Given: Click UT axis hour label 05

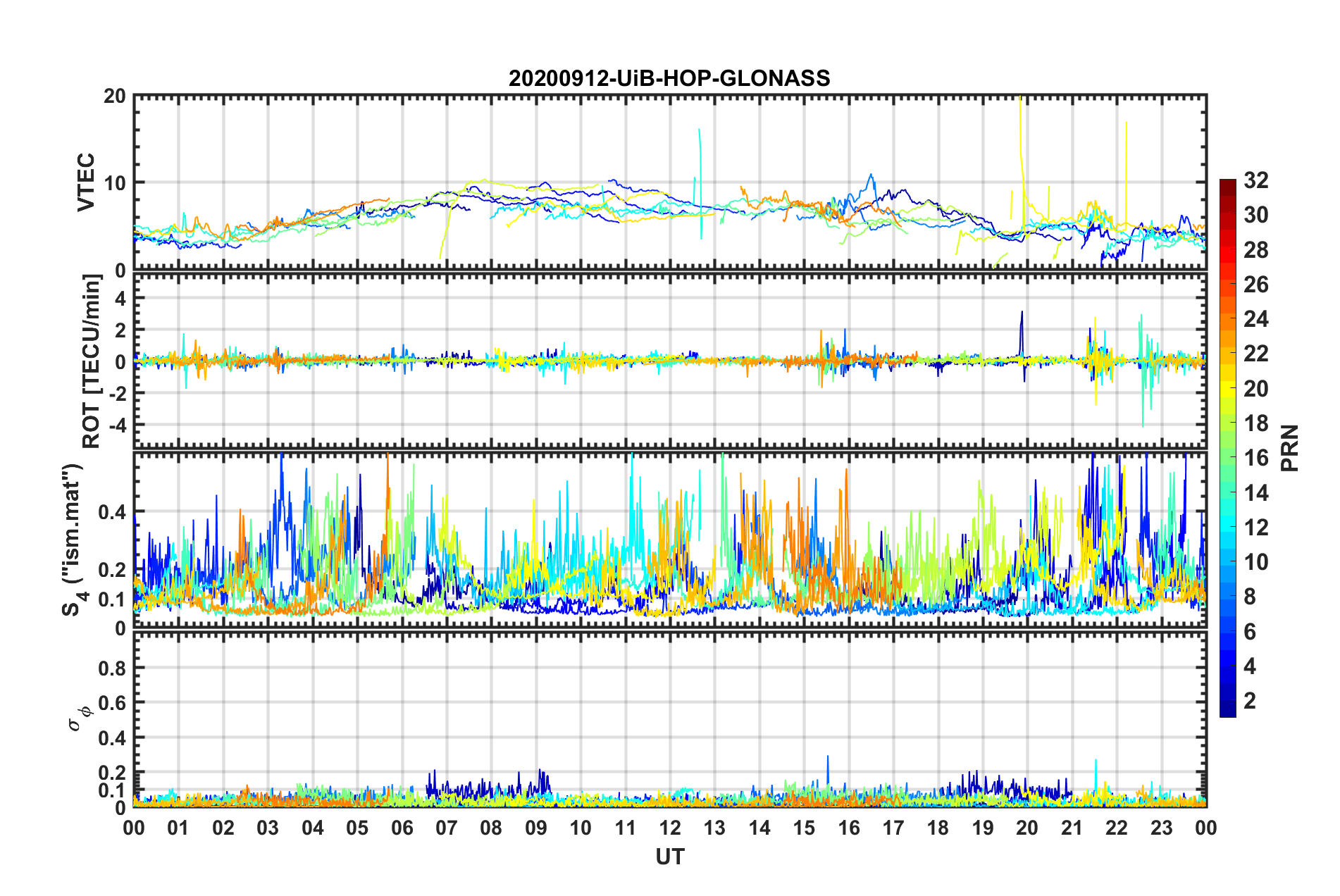Looking at the screenshot, I should (357, 828).
